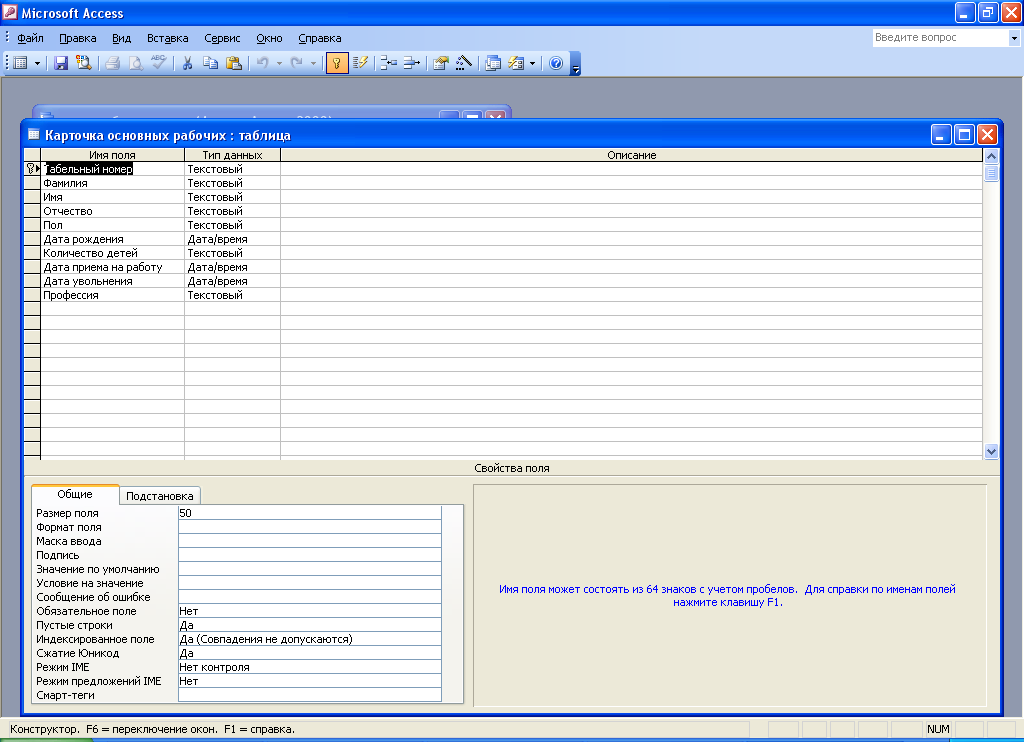Image resolution: width=1024 pixels, height=742 pixels.
Task: Click the table window title bar icon
Action: coord(33,135)
